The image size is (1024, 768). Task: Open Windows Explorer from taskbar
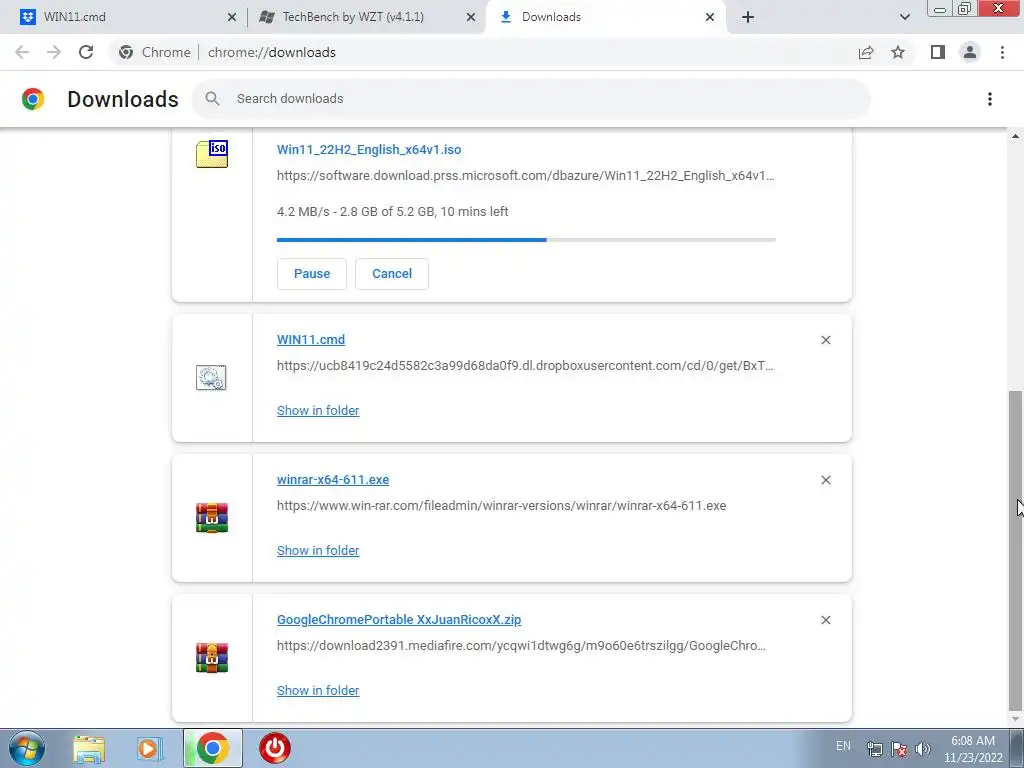89,748
